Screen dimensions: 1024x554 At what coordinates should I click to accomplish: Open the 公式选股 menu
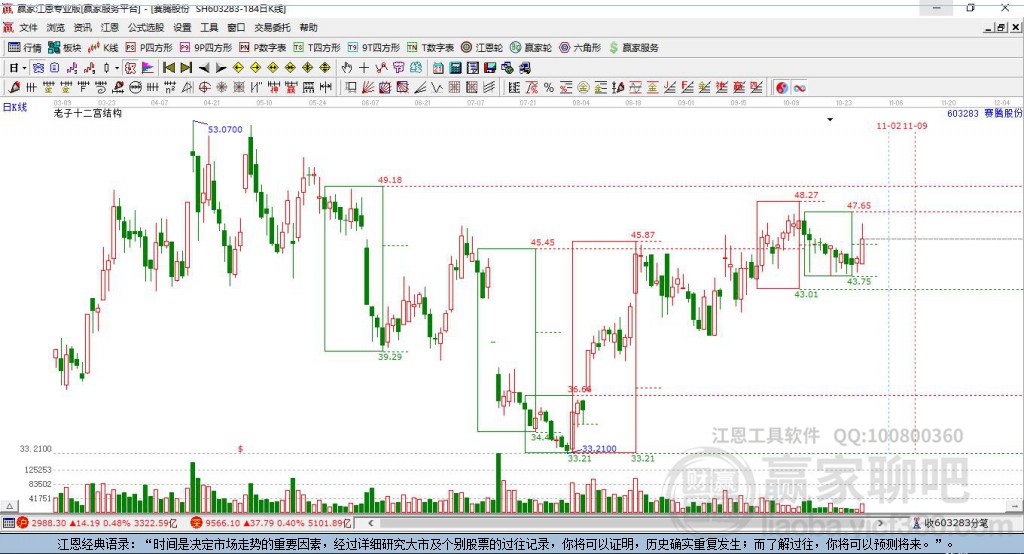(146, 27)
